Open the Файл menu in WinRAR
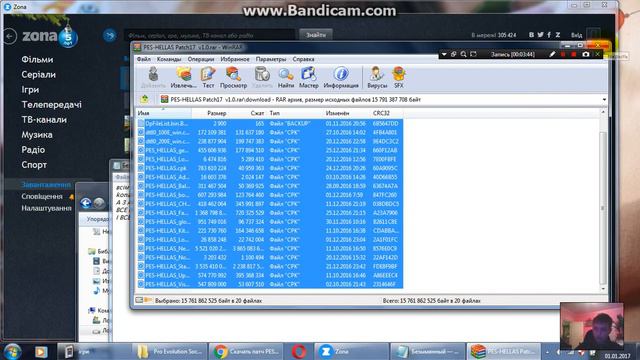 pyautogui.click(x=144, y=59)
